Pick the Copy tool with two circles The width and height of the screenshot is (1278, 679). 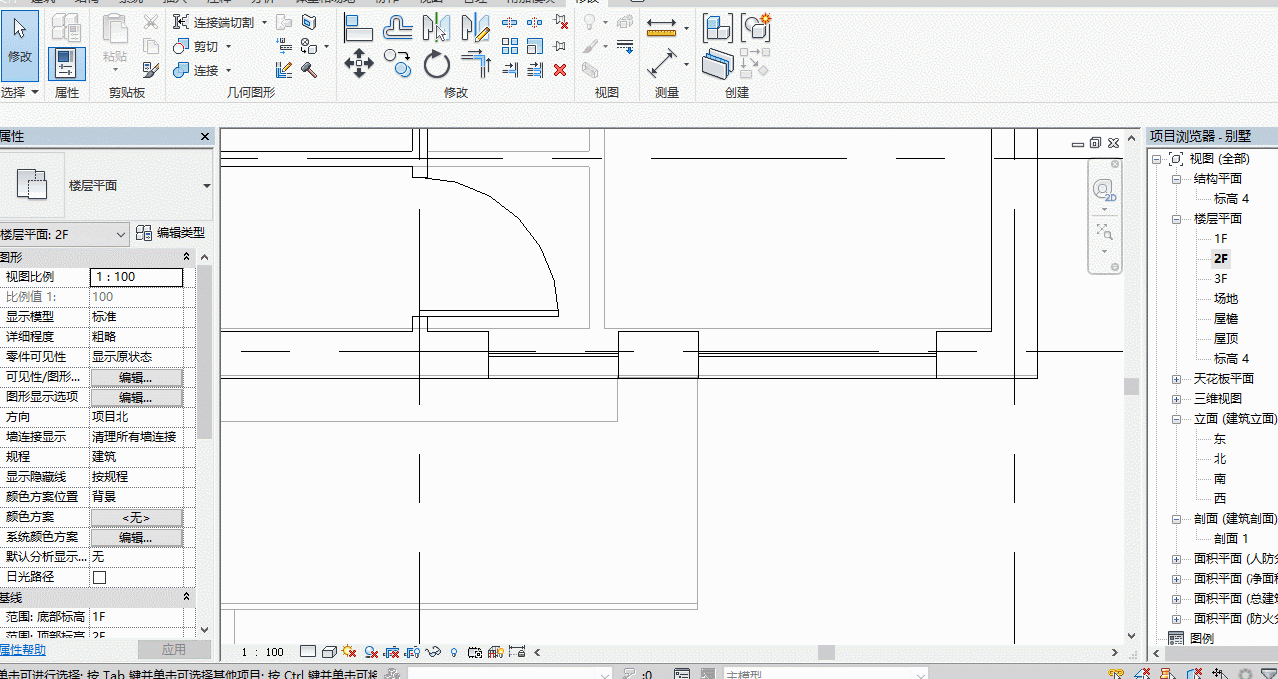tap(398, 65)
